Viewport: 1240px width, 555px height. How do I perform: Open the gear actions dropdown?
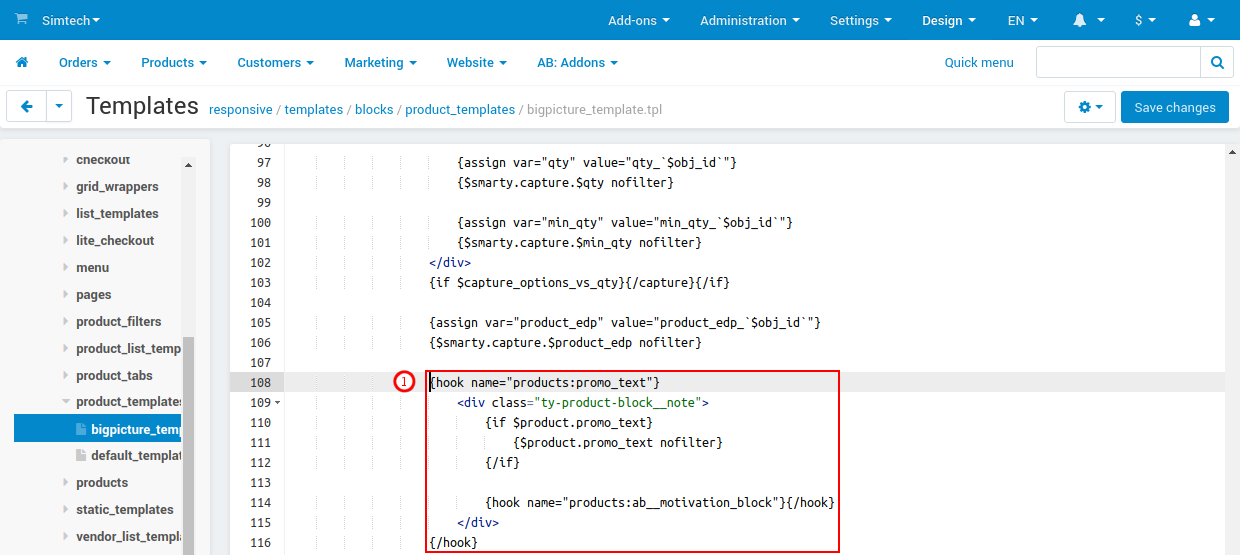coord(1090,107)
